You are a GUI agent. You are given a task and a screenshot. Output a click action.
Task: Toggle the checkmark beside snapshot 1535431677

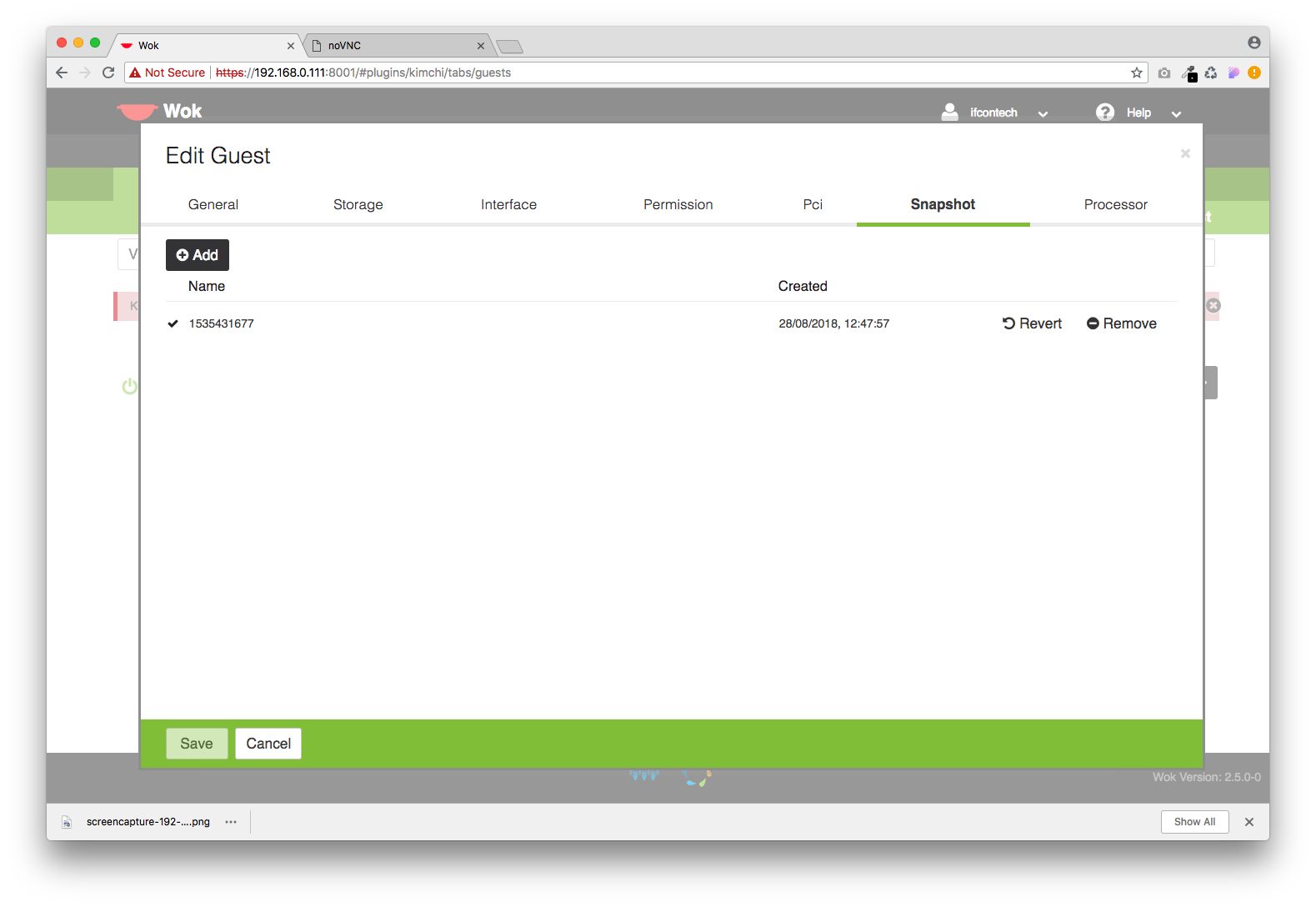(x=173, y=323)
